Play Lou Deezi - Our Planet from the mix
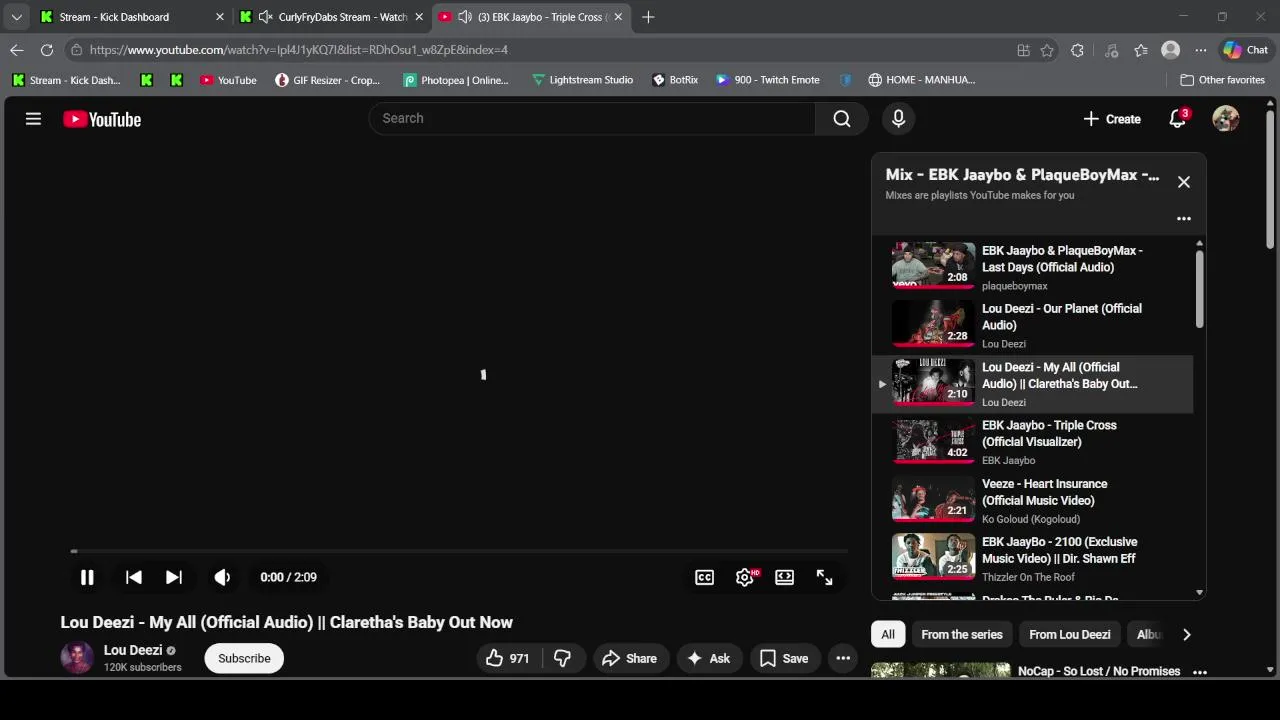This screenshot has width=1280, height=720. [1033, 325]
